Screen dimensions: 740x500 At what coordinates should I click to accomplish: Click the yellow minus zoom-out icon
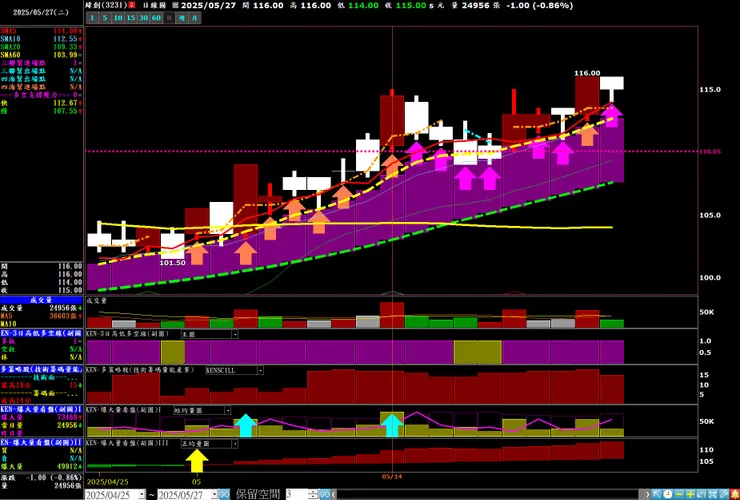[x=679, y=494]
